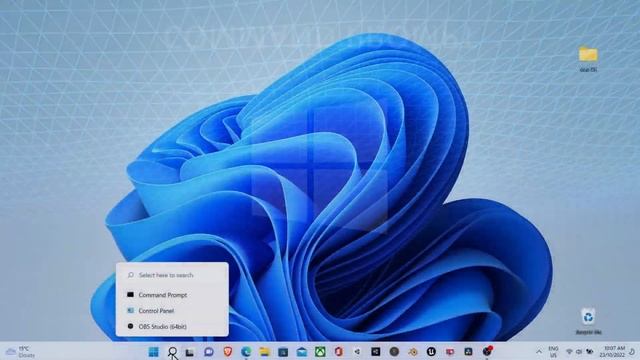This screenshot has height=360, width=640.
Task: Launch the Brave browser from the taskbar
Action: click(228, 351)
